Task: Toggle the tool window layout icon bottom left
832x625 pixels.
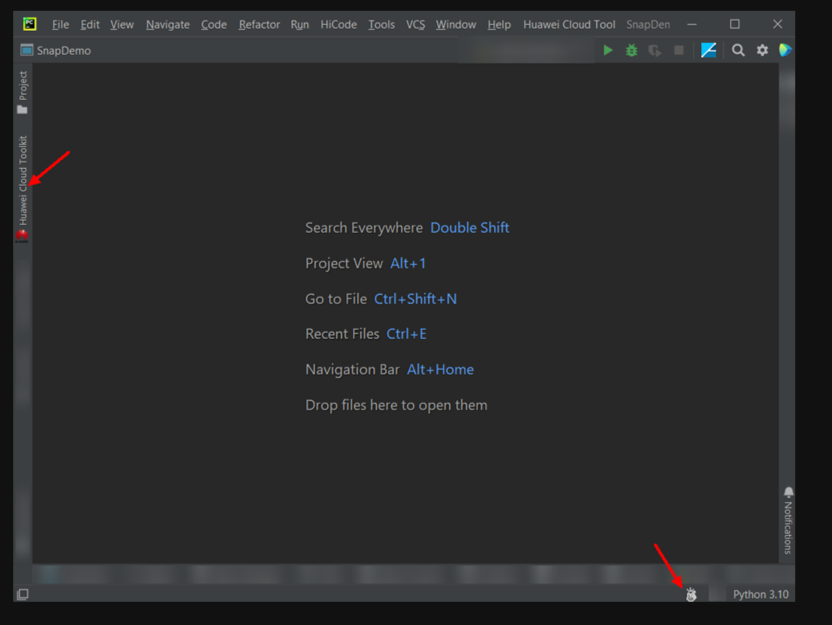Action: 22,594
